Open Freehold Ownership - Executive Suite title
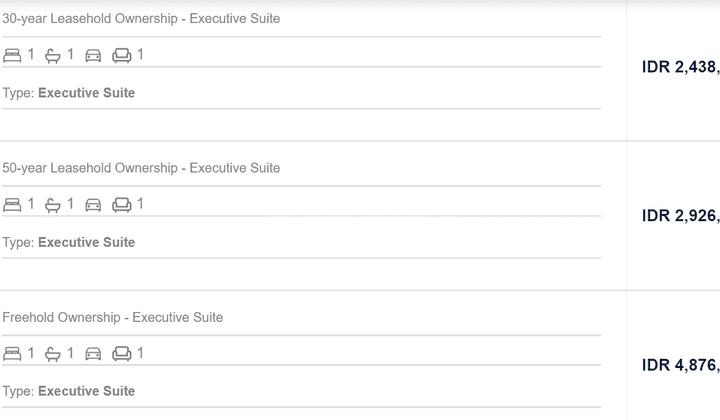The height and width of the screenshot is (420, 720). [x=112, y=317]
